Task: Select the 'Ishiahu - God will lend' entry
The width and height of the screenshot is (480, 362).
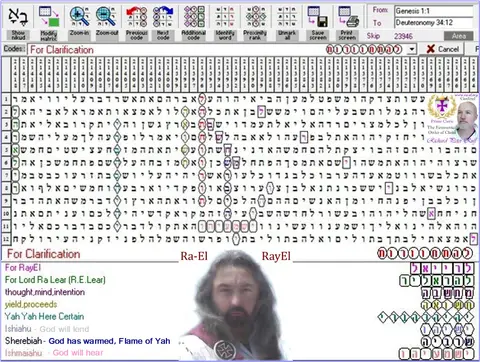Action: point(47,329)
